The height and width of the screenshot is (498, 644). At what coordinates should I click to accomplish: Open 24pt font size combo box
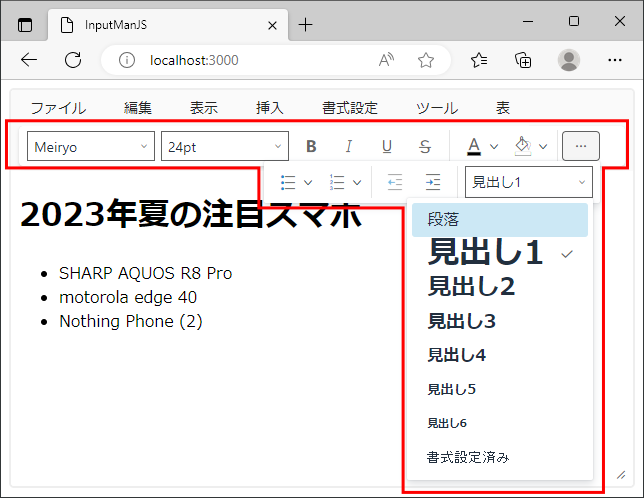pyautogui.click(x=225, y=146)
